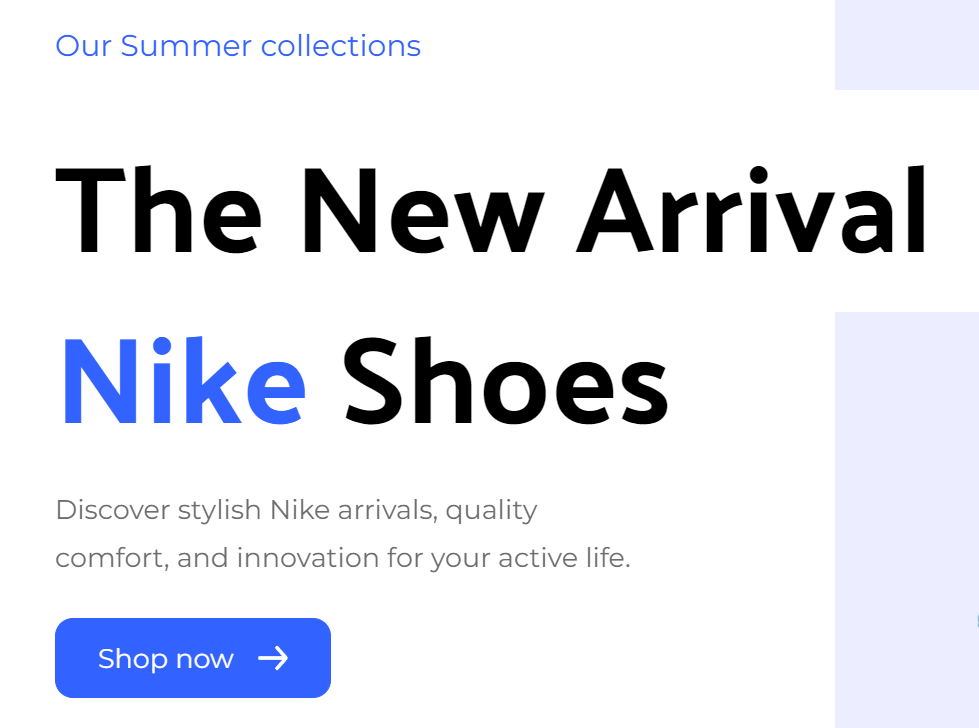979x728 pixels.
Task: Click the word 'collections' in the tagline
Action: click(340, 46)
